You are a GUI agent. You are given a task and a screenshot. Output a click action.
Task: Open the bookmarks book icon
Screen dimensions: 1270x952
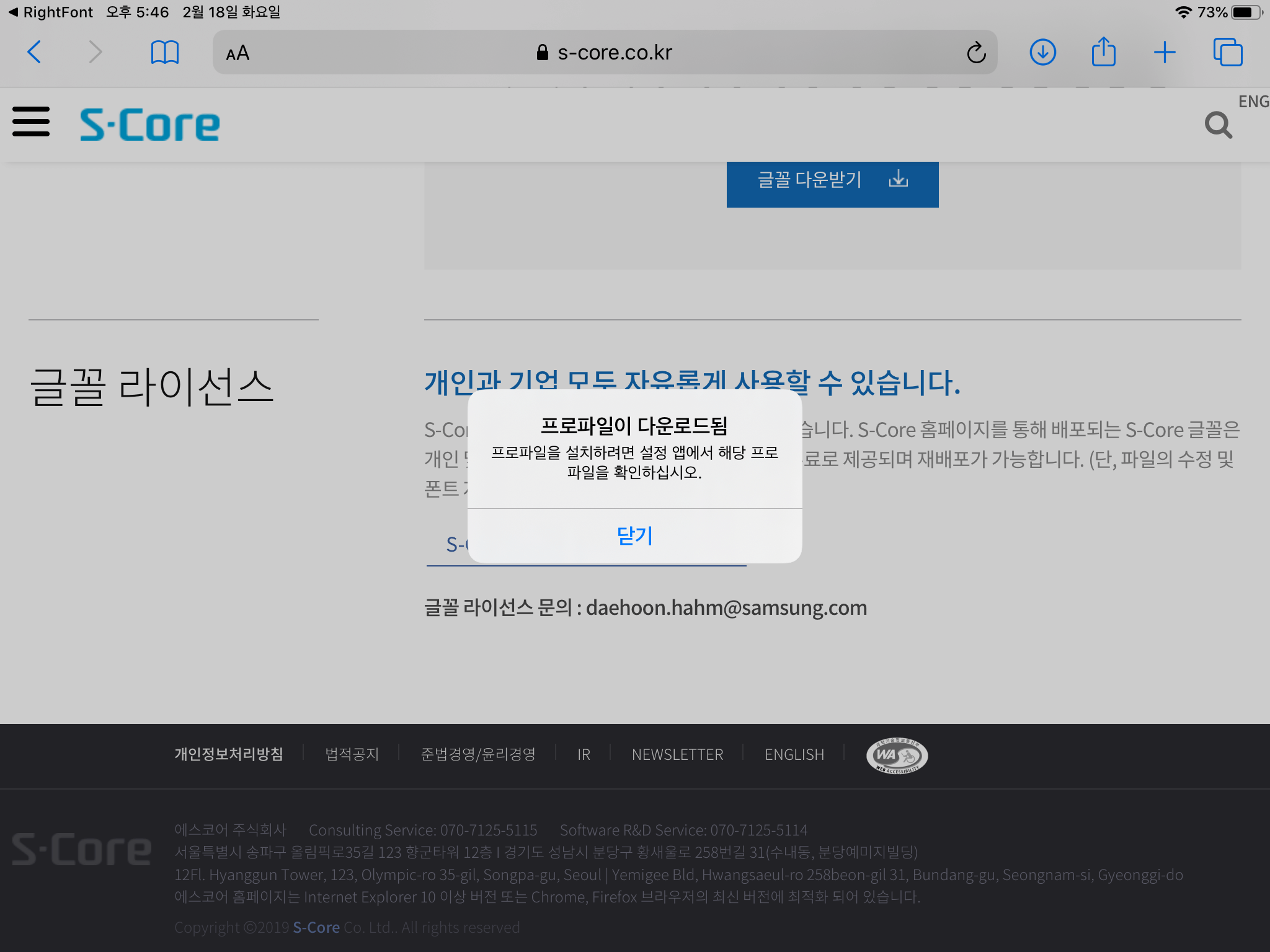(x=164, y=52)
